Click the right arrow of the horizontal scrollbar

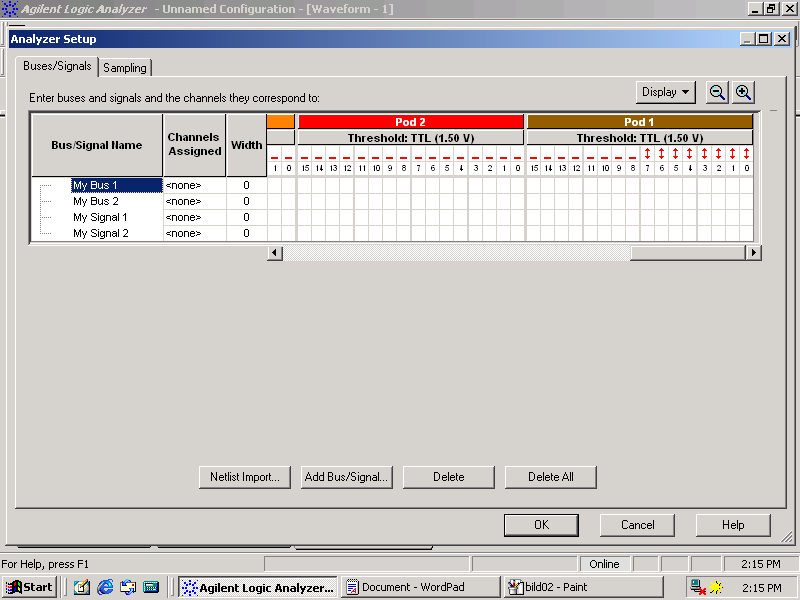tap(754, 253)
